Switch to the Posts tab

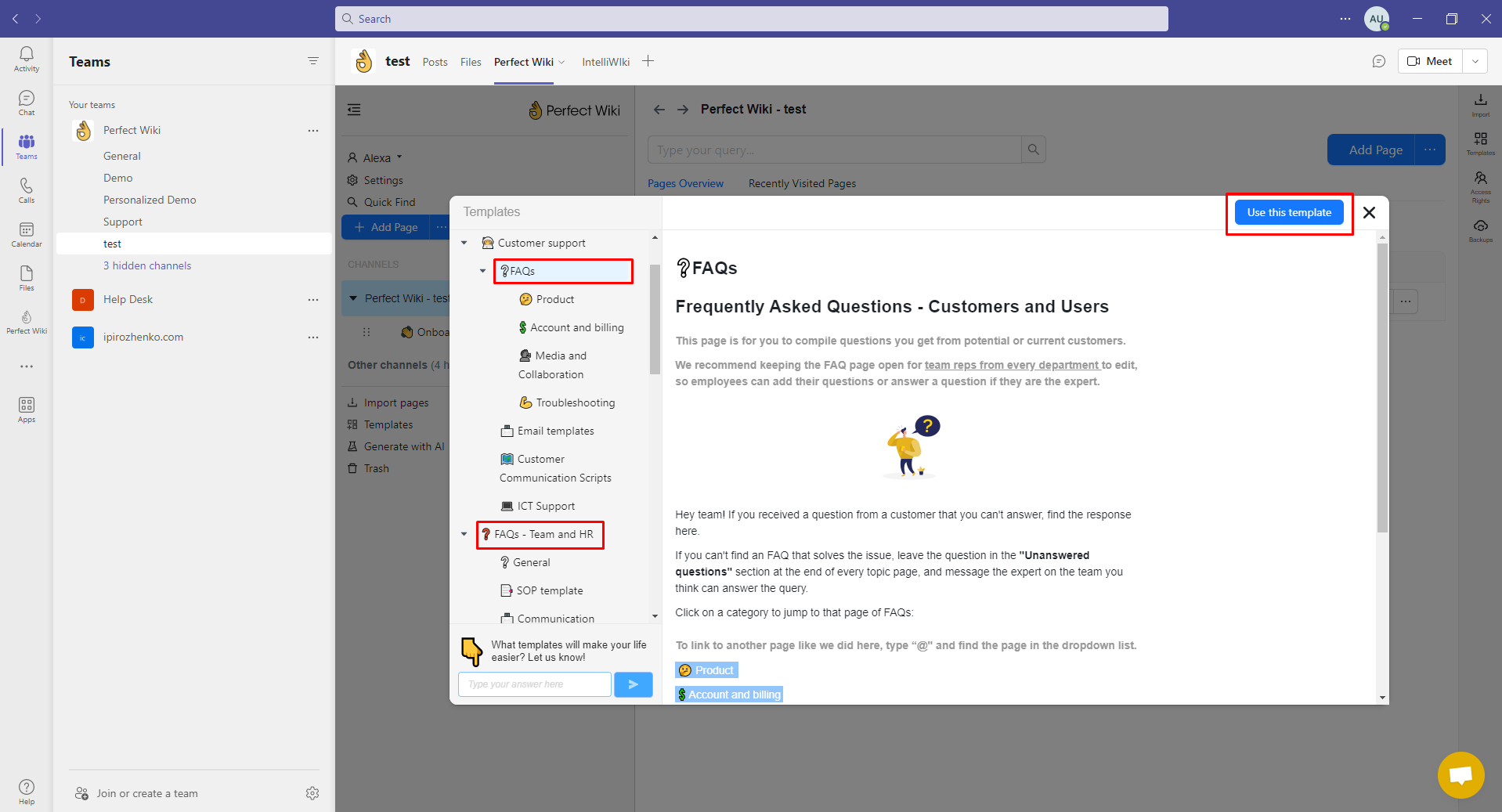(x=435, y=62)
